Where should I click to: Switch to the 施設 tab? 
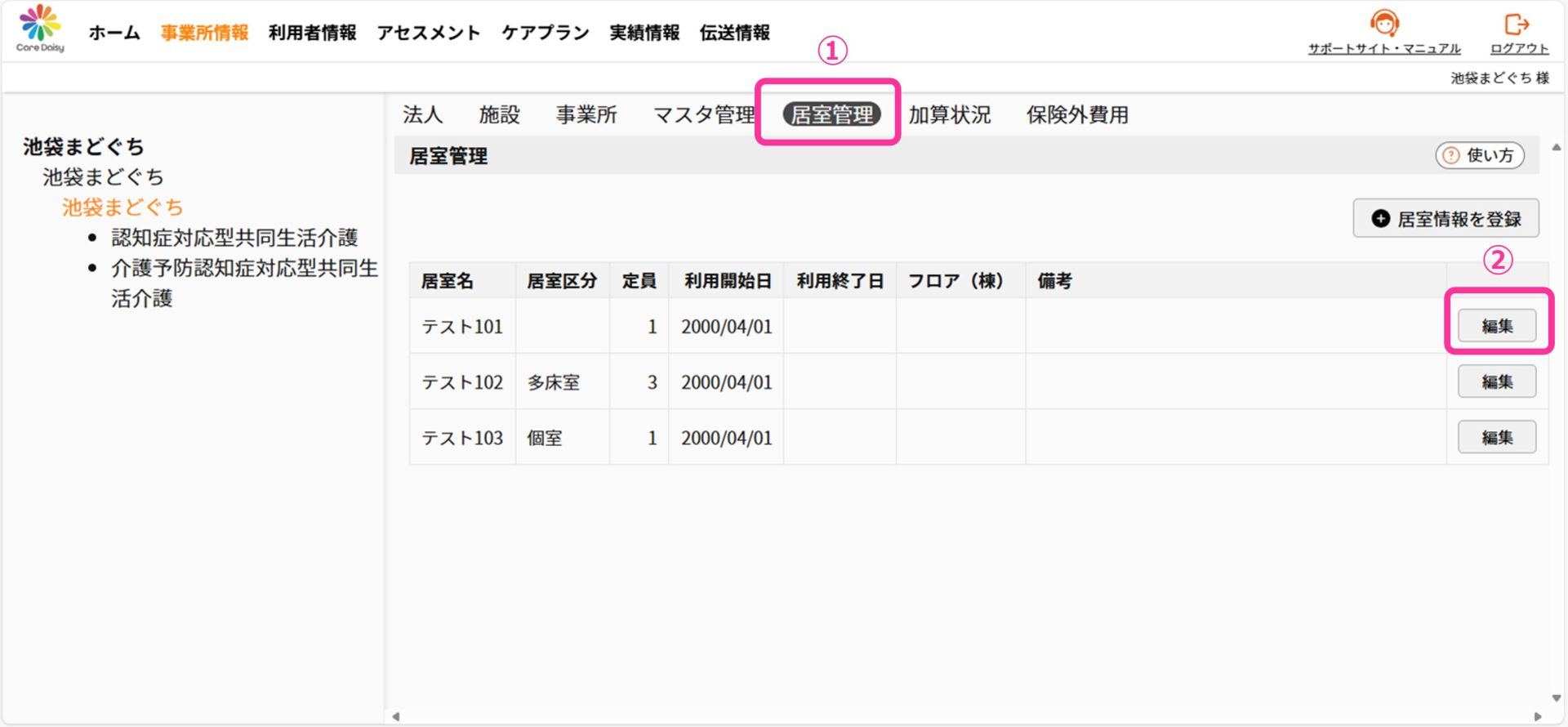pyautogui.click(x=500, y=114)
